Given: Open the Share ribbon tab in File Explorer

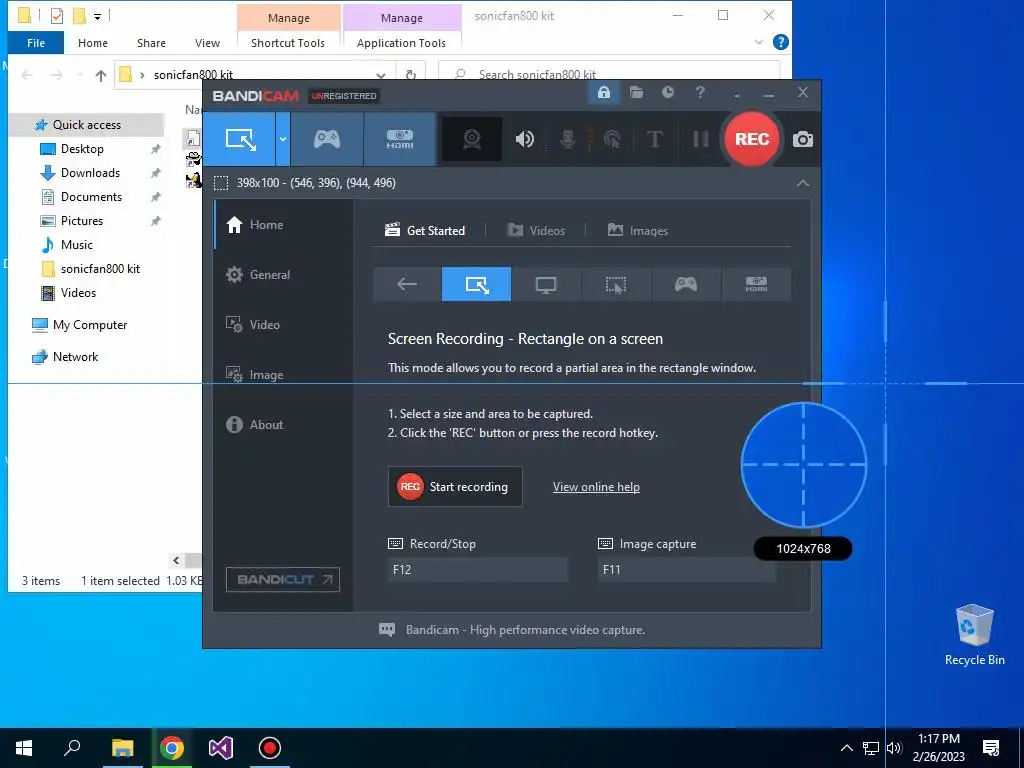Looking at the screenshot, I should coord(151,43).
